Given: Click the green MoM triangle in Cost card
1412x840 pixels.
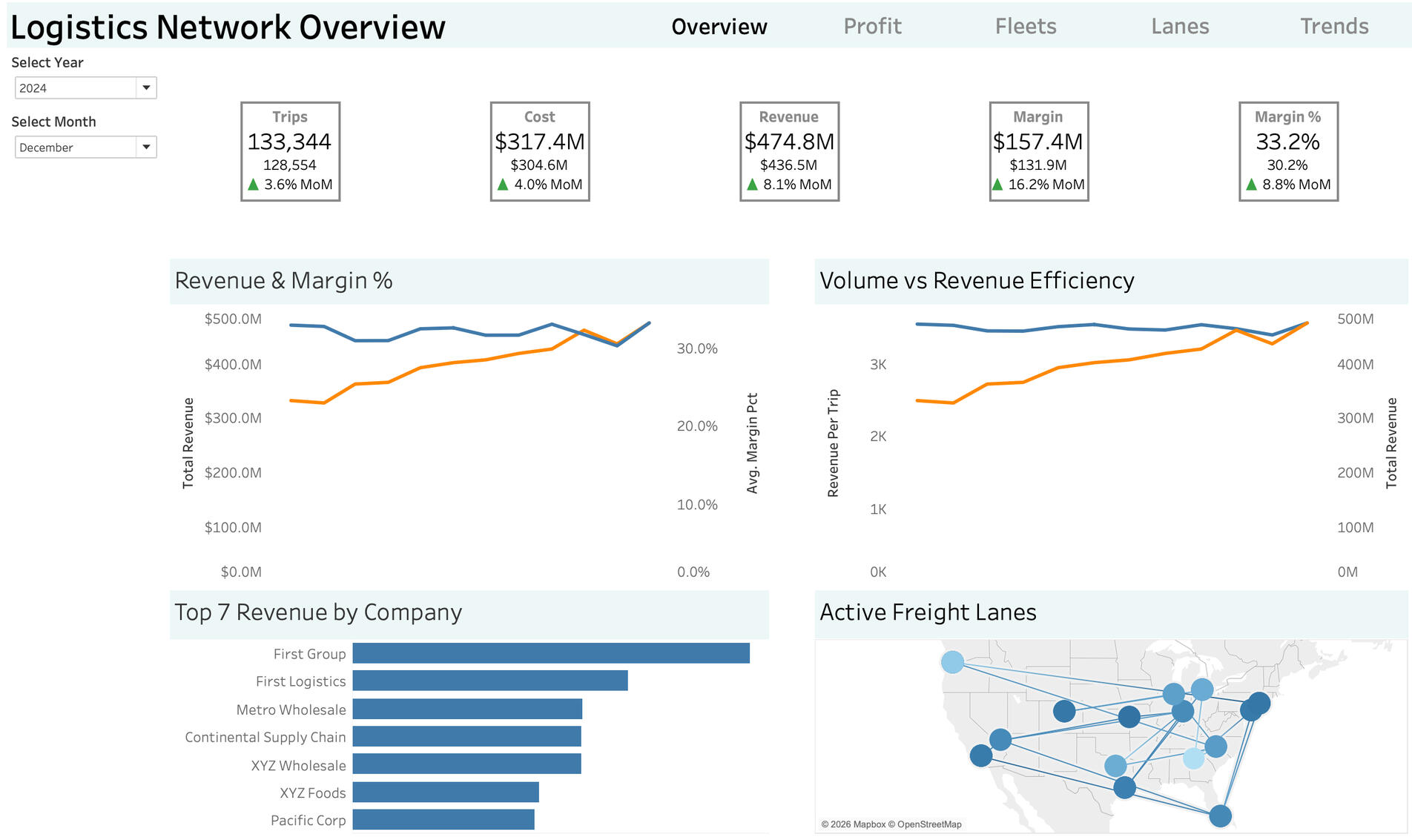Looking at the screenshot, I should pos(503,185).
